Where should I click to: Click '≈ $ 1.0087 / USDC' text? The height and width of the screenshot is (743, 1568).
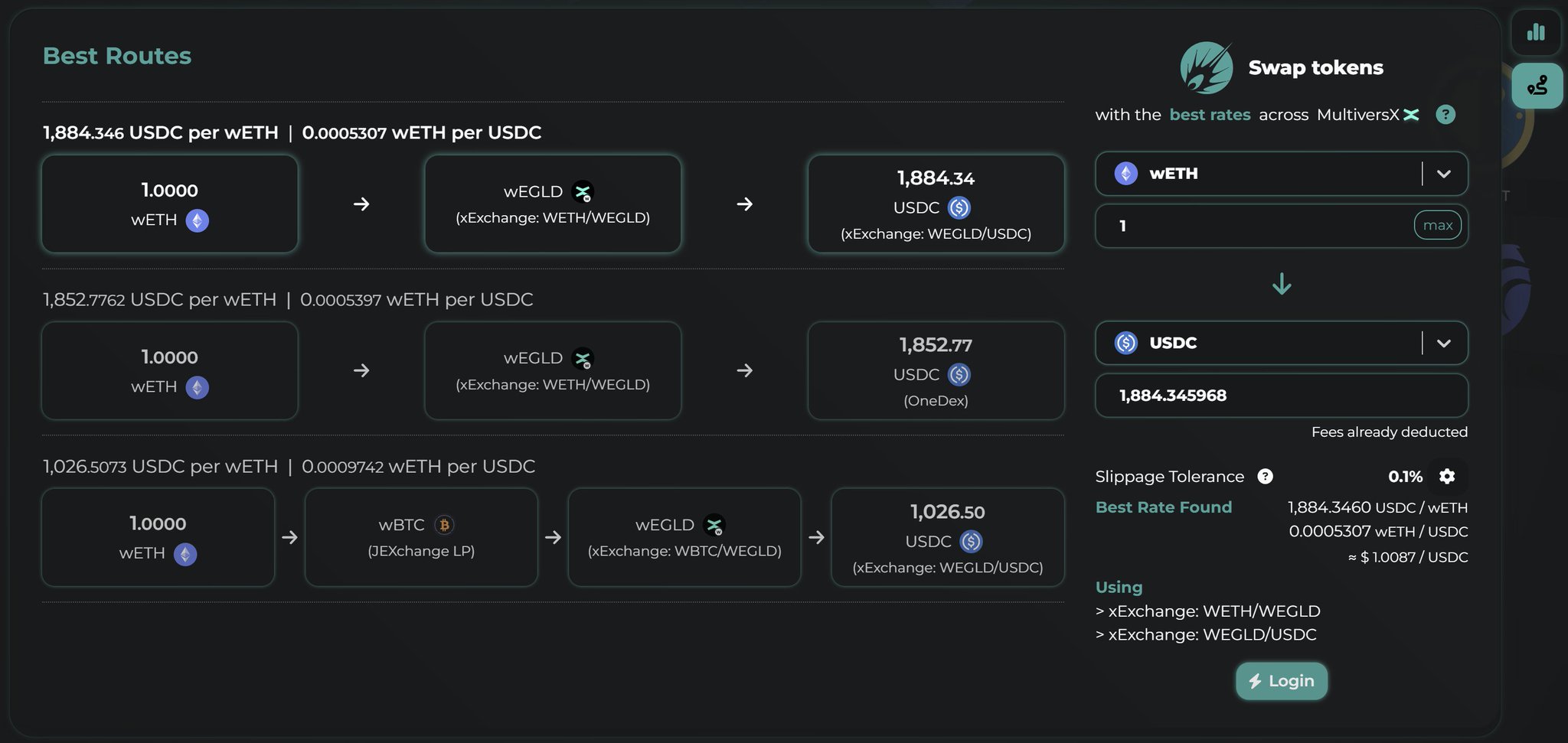click(1408, 557)
